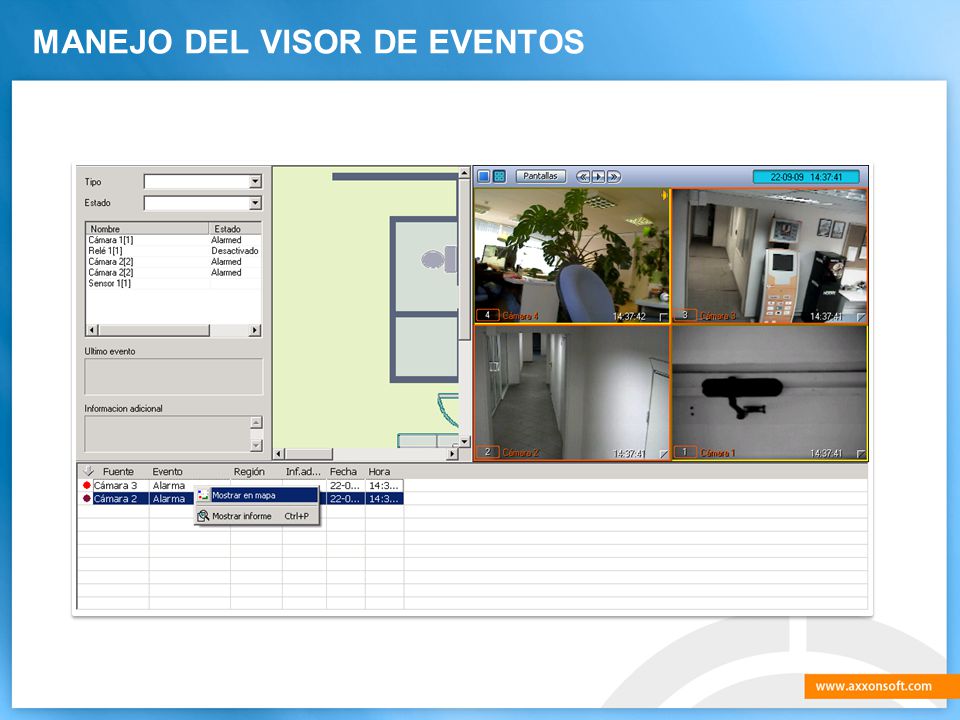
Task: Open the Tipo dropdown
Action: [255, 181]
